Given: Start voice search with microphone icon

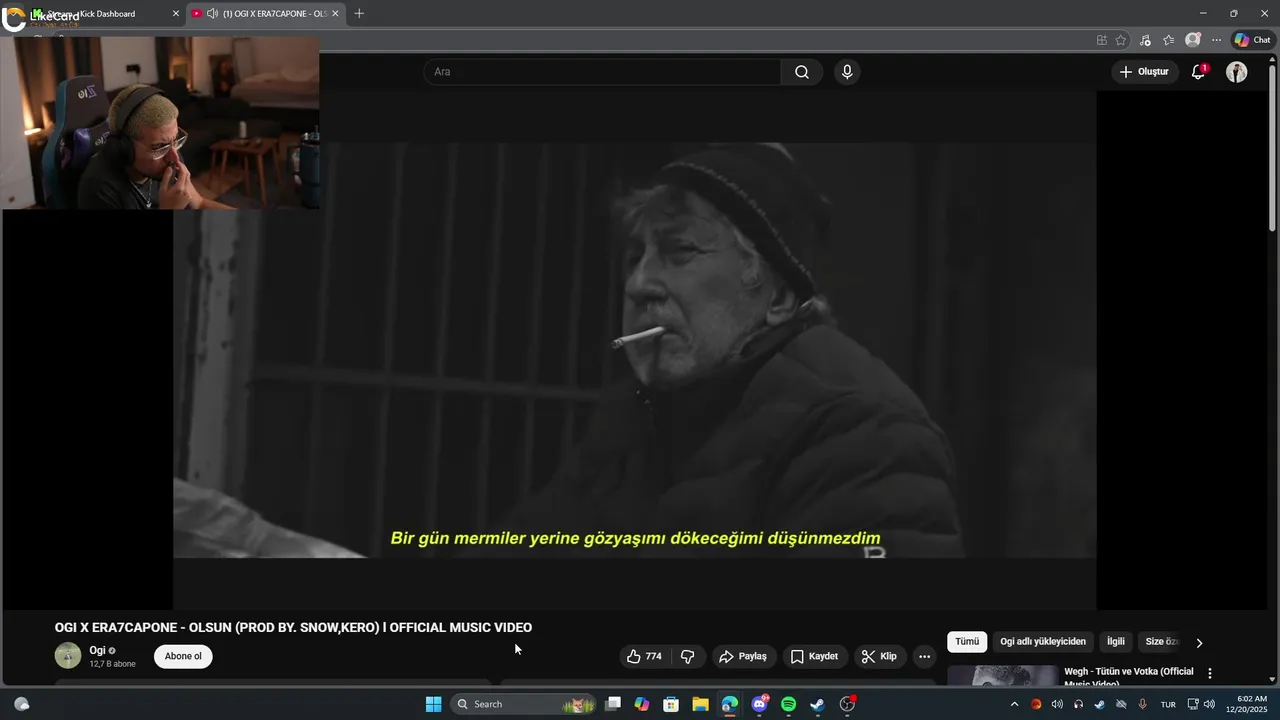Looking at the screenshot, I should coord(847,72).
